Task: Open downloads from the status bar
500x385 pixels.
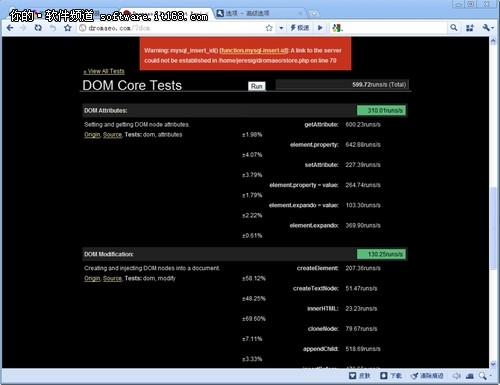Action: tap(391, 376)
